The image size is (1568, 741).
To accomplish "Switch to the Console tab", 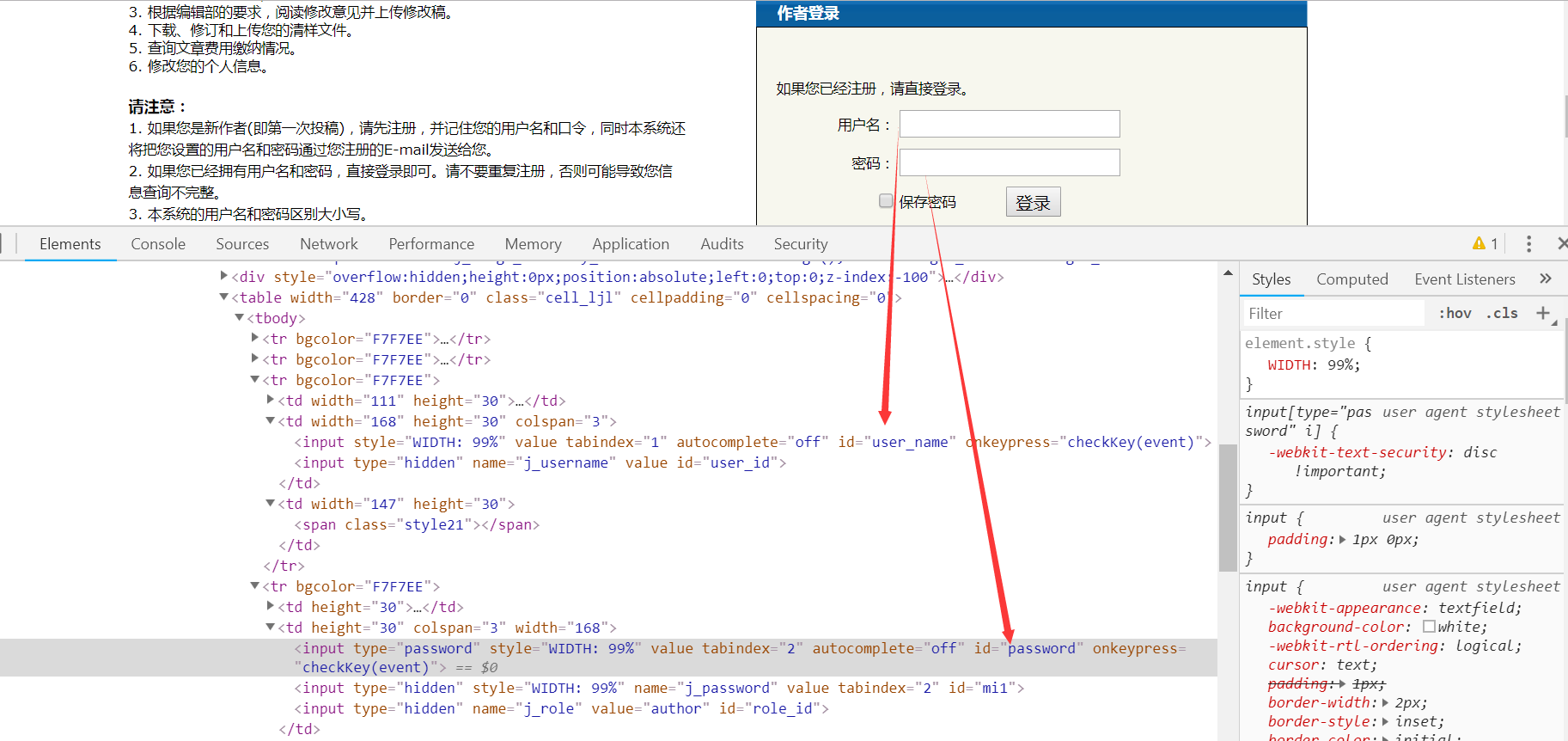I will pos(158,244).
